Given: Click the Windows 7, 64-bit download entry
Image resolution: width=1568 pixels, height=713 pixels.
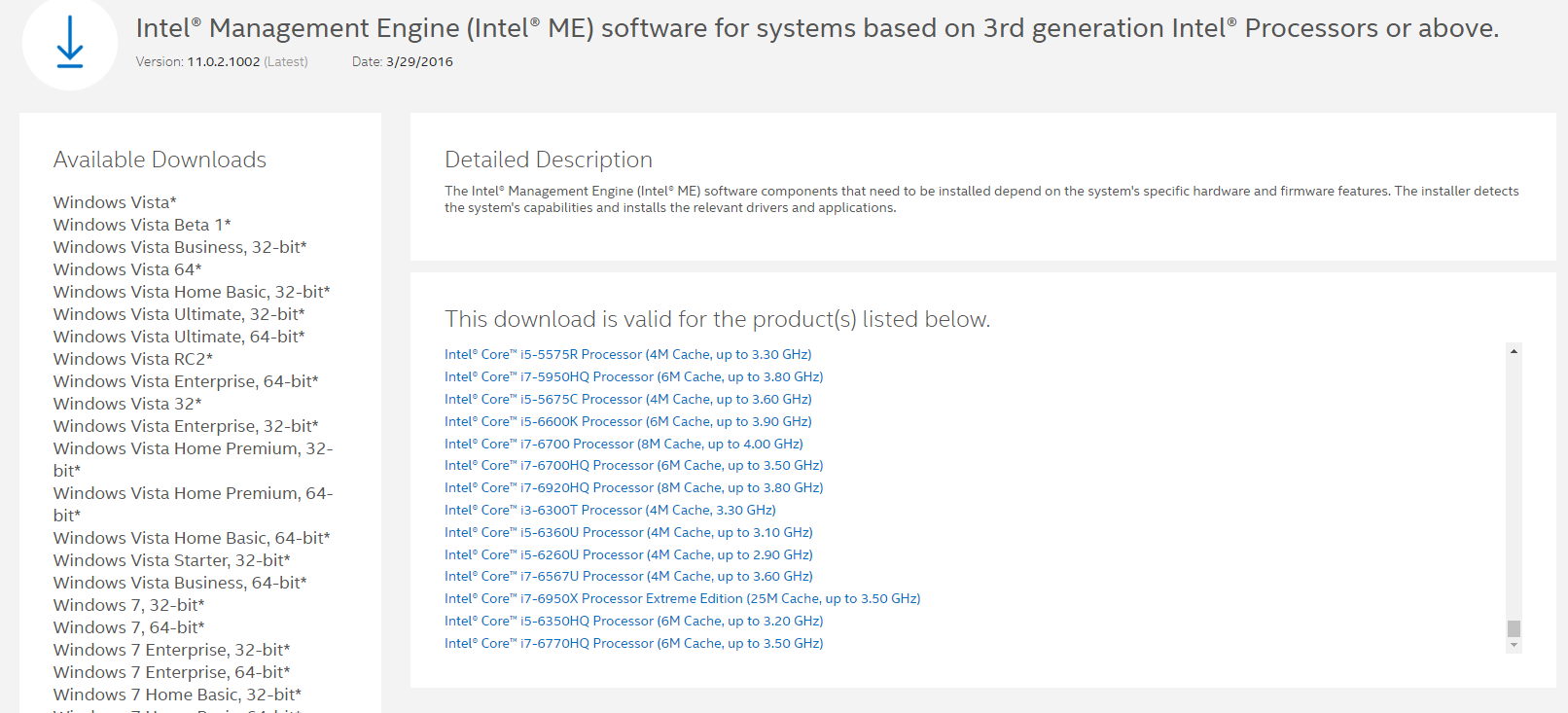Looking at the screenshot, I should [128, 628].
